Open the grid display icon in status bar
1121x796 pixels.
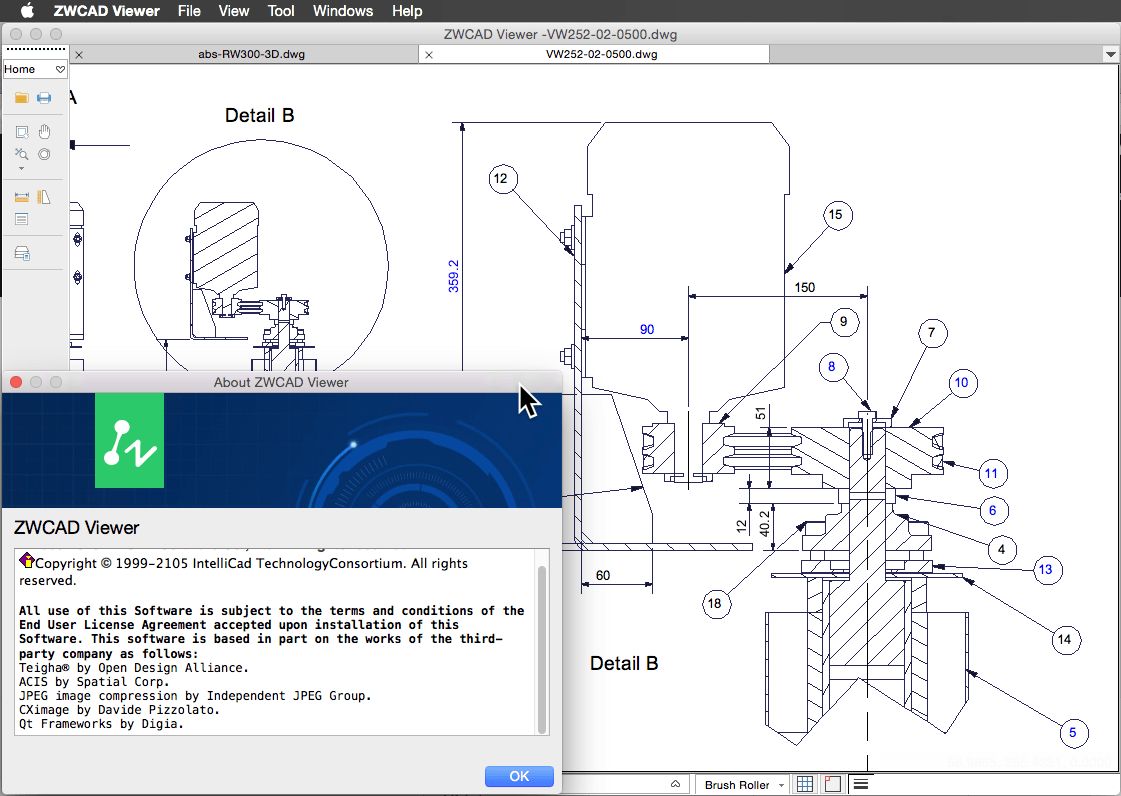[x=805, y=783]
